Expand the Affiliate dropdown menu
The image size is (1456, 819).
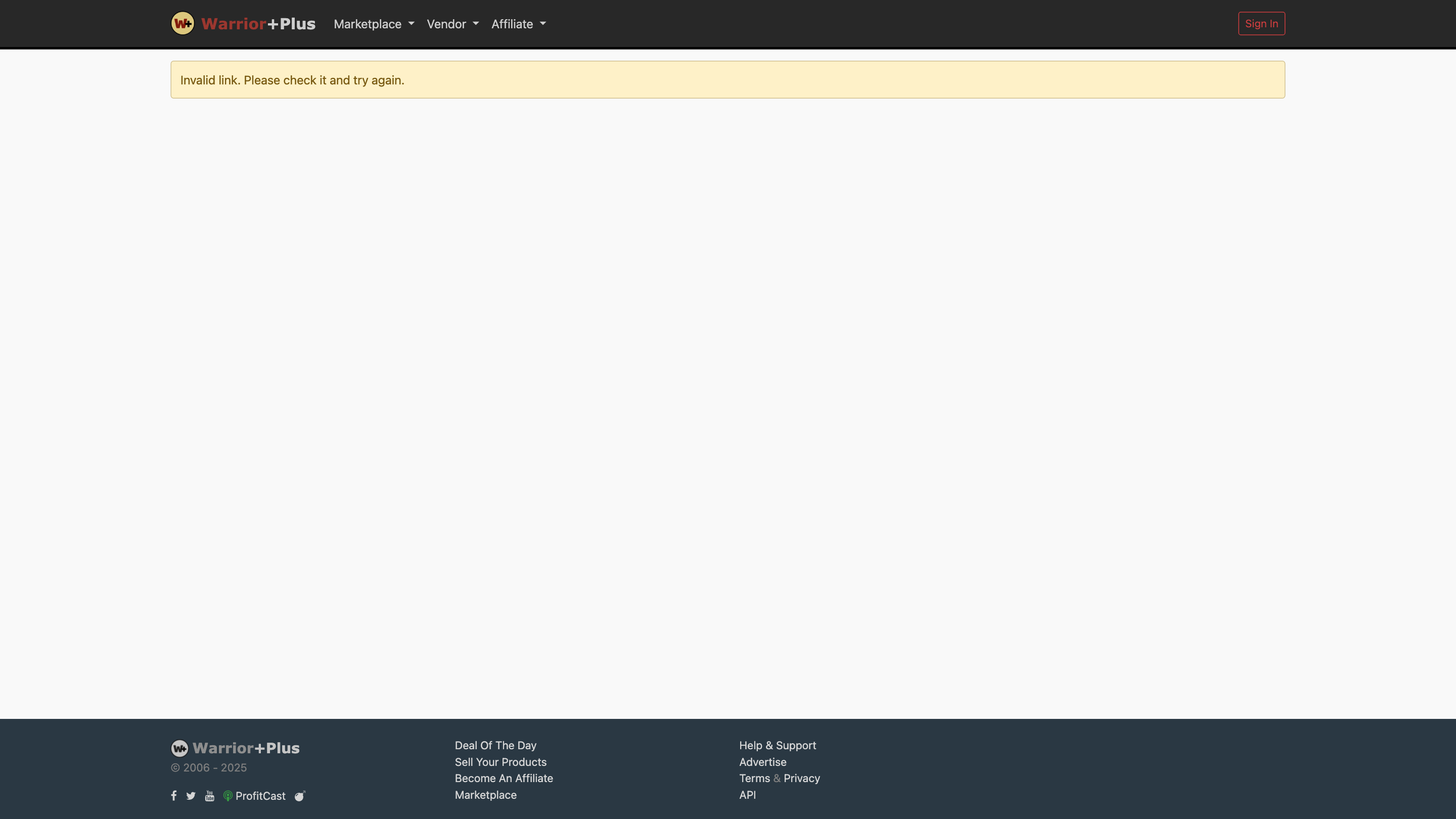[x=518, y=24]
